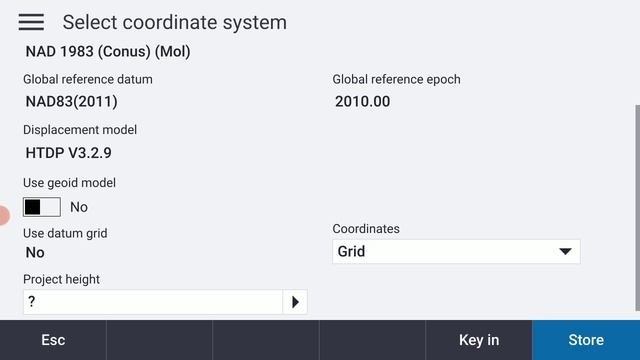The height and width of the screenshot is (360, 640).
Task: Select the NAD 1983 (Conus) (Mol) name
Action: [108, 52]
